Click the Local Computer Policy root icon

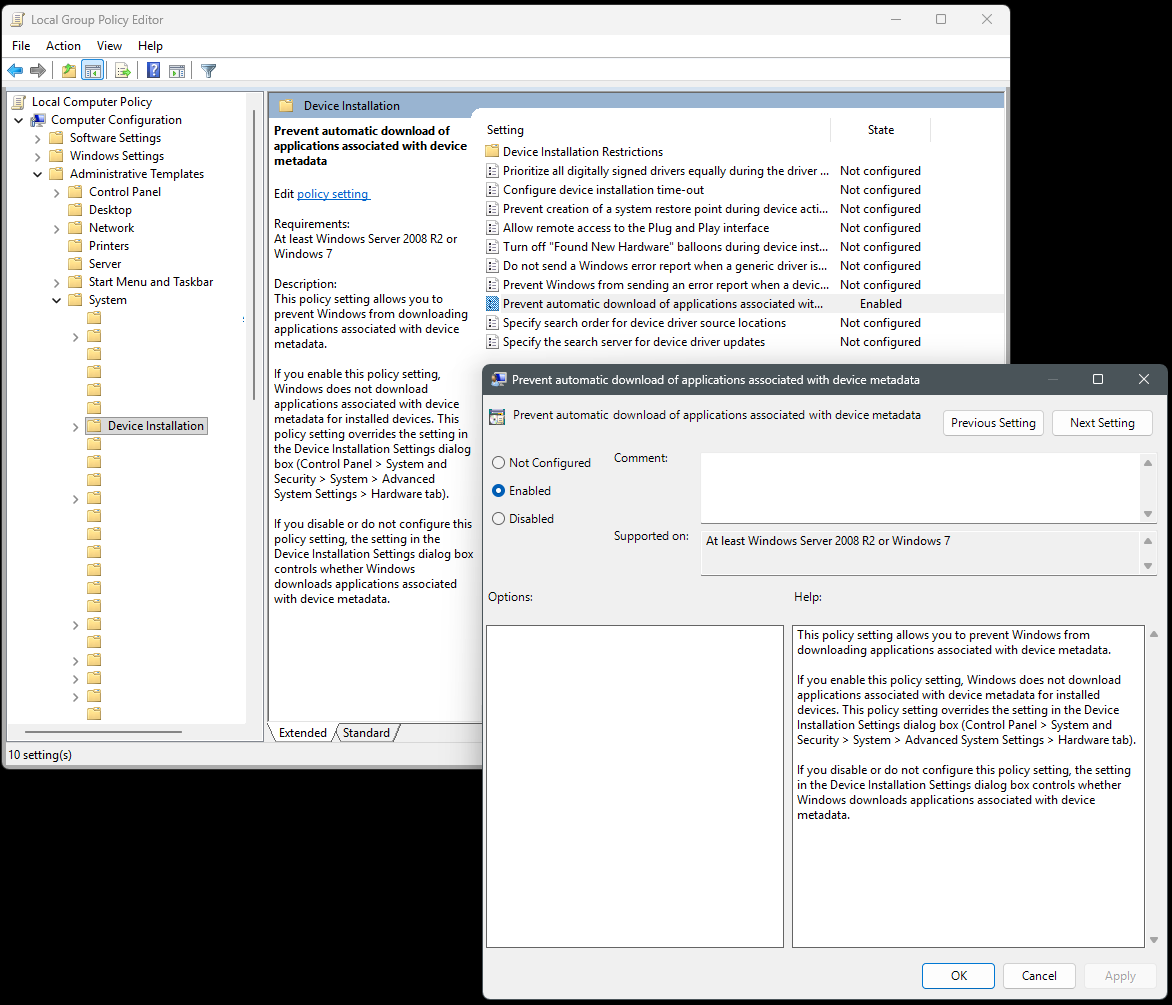click(x=19, y=102)
